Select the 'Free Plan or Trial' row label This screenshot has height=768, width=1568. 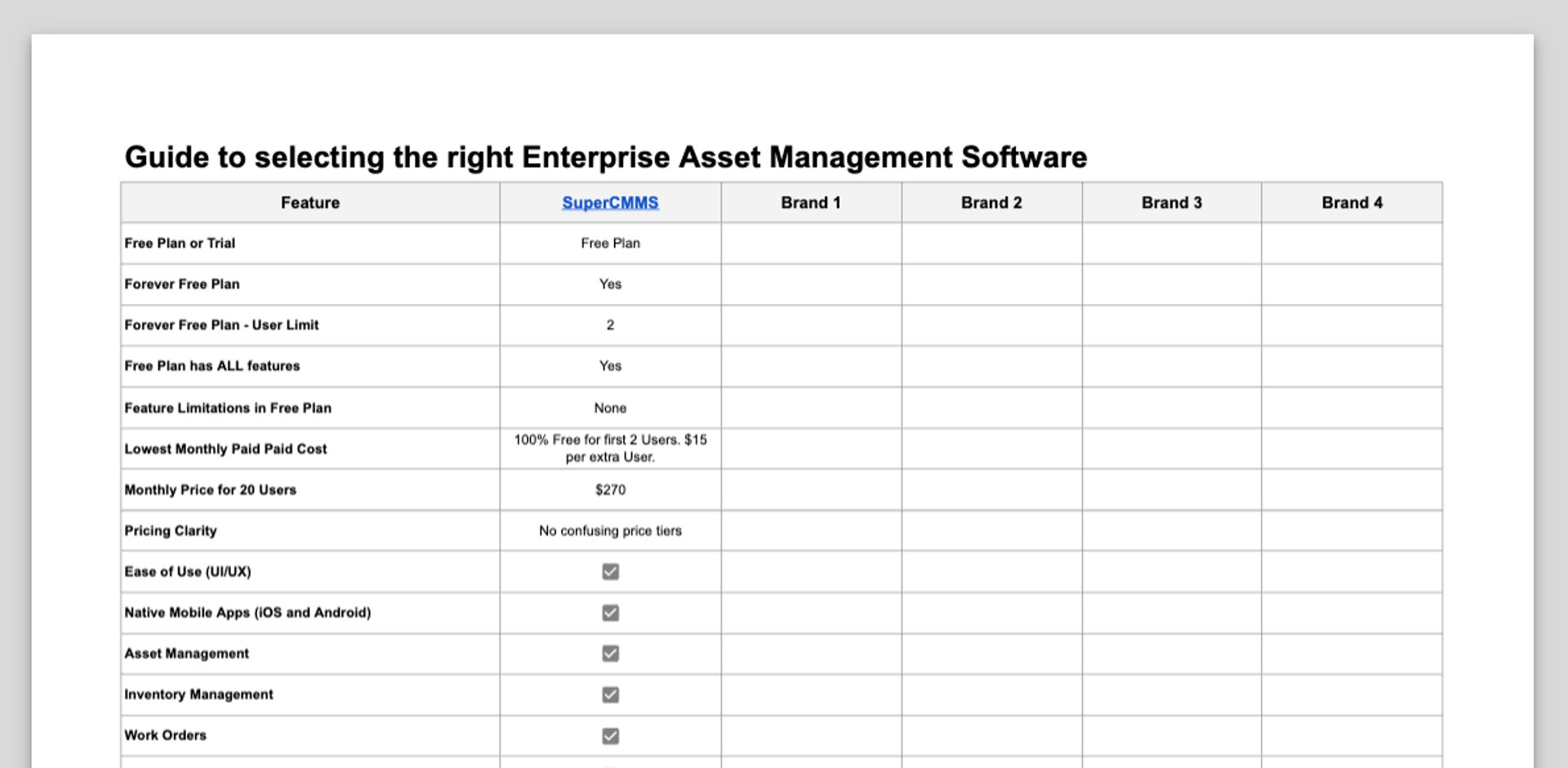(x=180, y=243)
